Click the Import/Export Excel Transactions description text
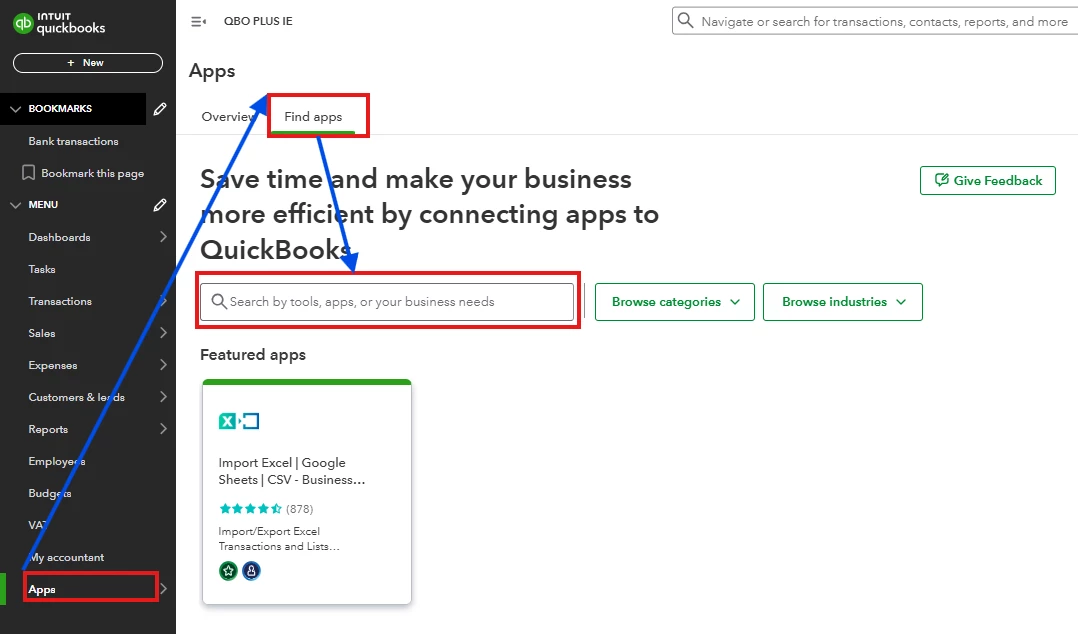The width and height of the screenshot is (1078, 634). (x=279, y=538)
